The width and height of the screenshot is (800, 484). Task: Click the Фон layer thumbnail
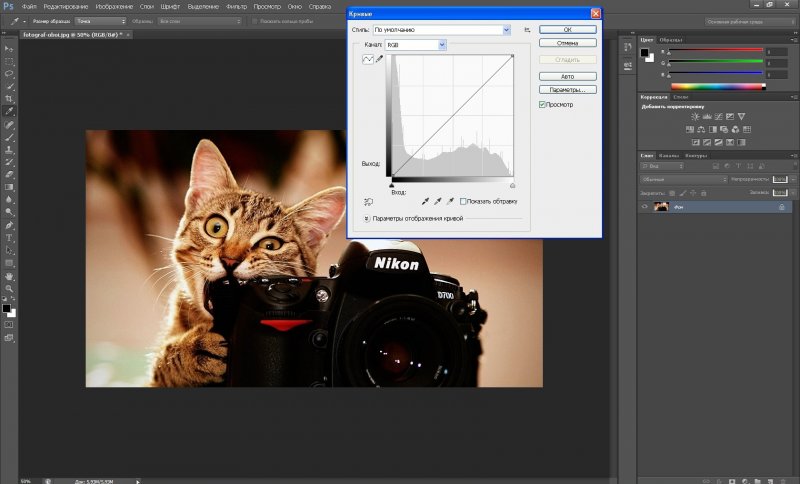(x=661, y=207)
